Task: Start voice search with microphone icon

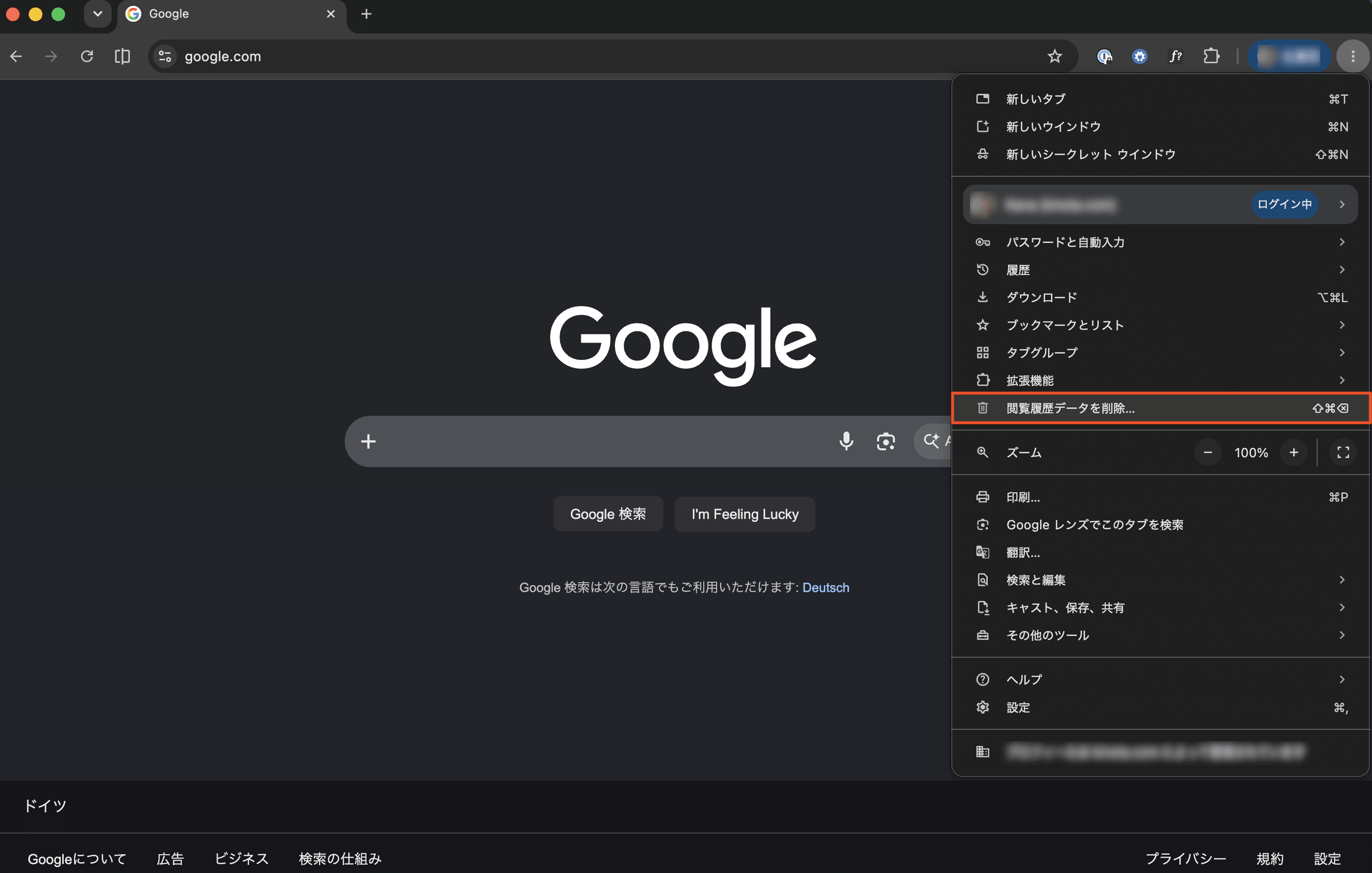Action: [846, 441]
